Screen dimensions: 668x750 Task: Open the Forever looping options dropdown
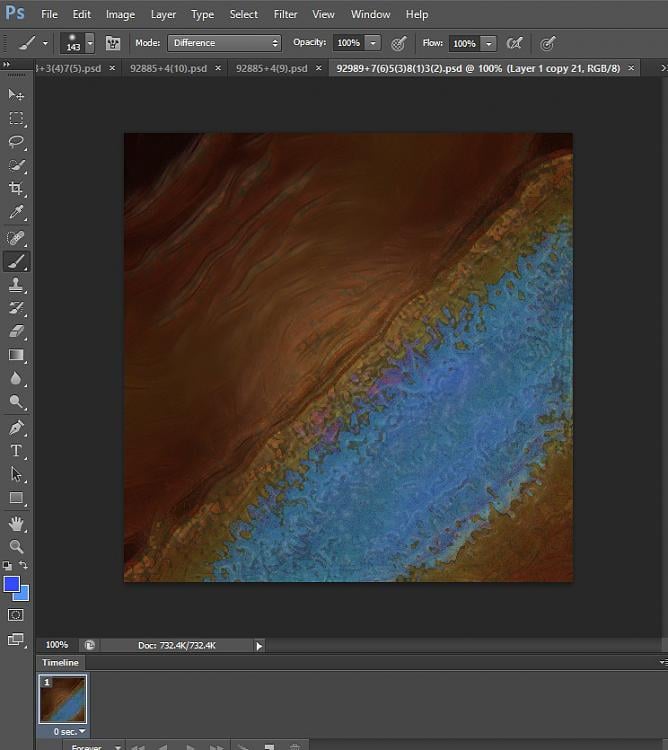pos(95,747)
